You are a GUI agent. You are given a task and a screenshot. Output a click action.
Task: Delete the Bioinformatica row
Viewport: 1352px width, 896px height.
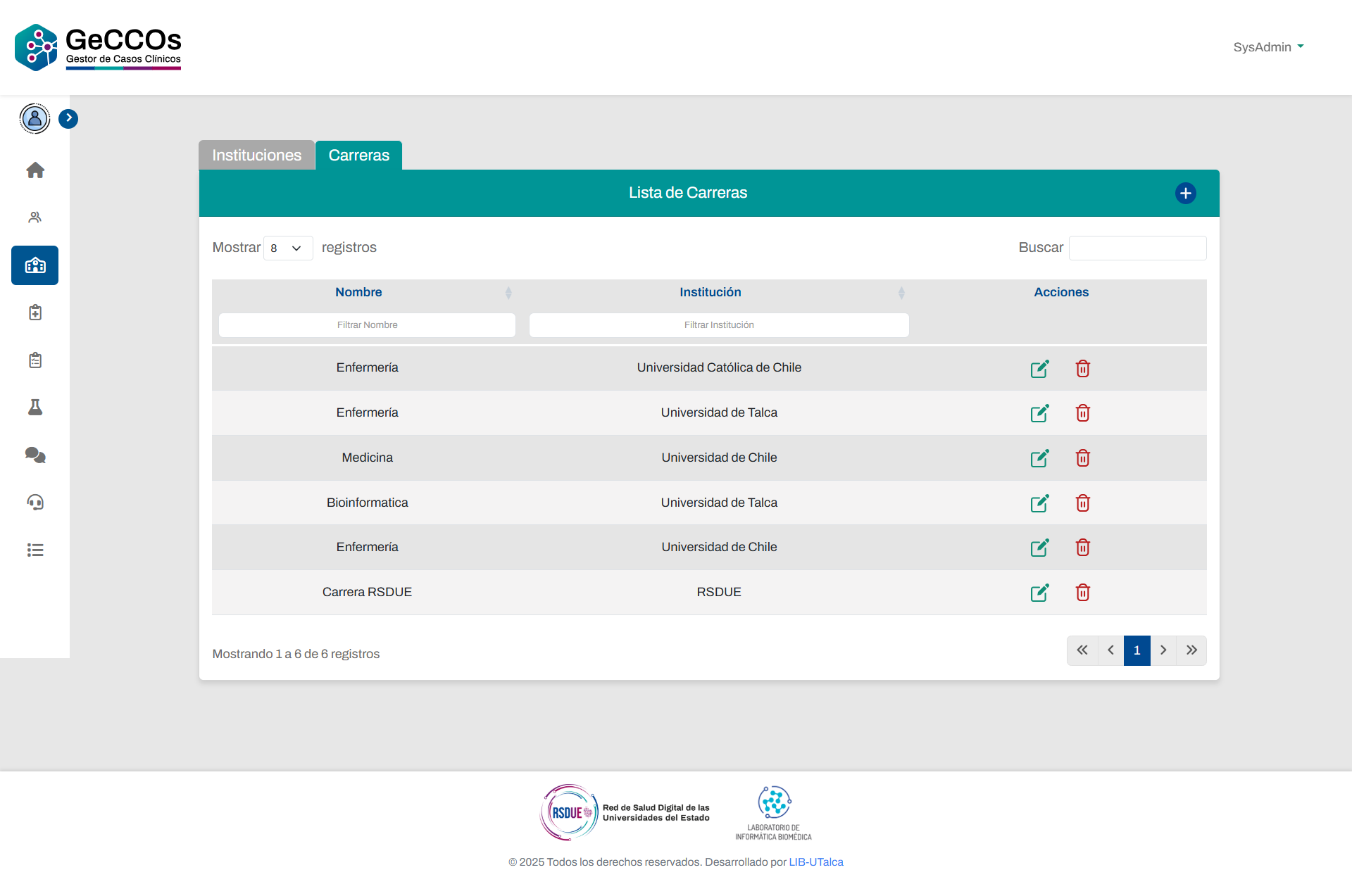[1083, 503]
